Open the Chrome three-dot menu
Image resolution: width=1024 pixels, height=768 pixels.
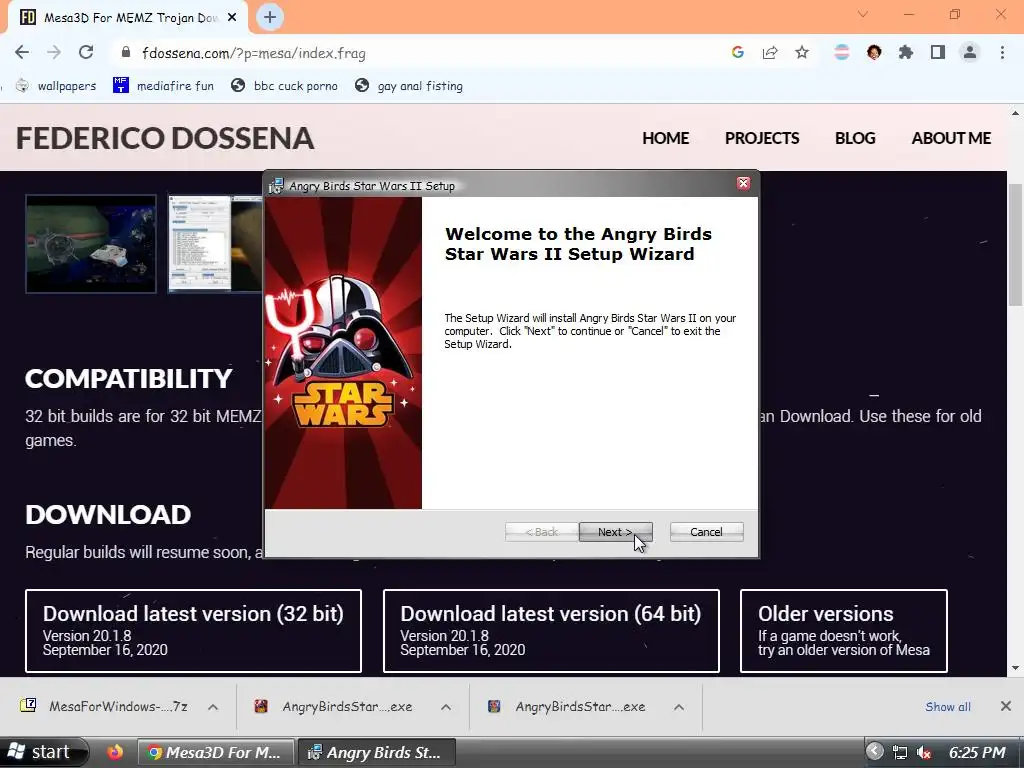point(1002,52)
